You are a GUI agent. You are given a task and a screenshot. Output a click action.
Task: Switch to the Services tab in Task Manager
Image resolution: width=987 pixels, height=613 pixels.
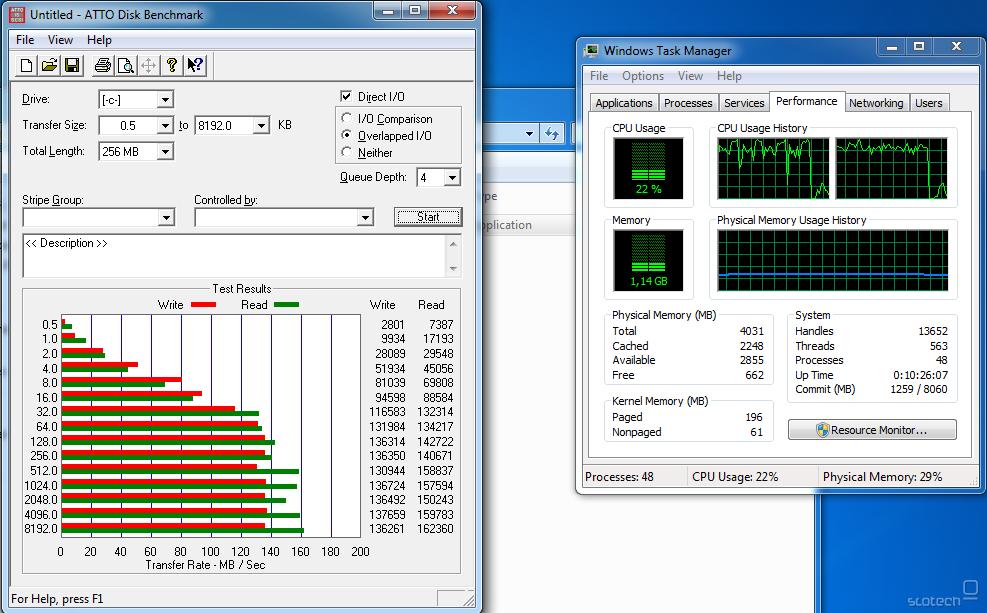[744, 103]
